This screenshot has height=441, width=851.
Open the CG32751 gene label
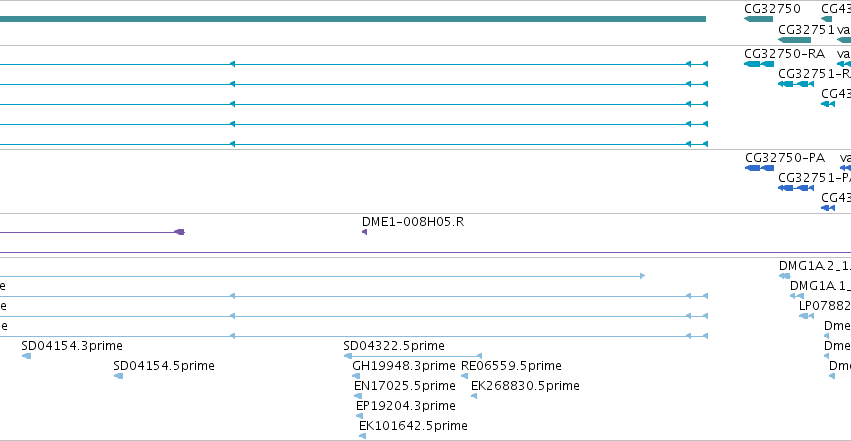point(806,29)
